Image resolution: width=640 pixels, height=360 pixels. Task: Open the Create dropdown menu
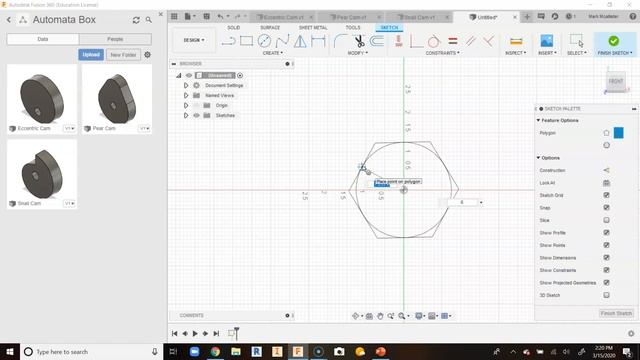(x=273, y=53)
